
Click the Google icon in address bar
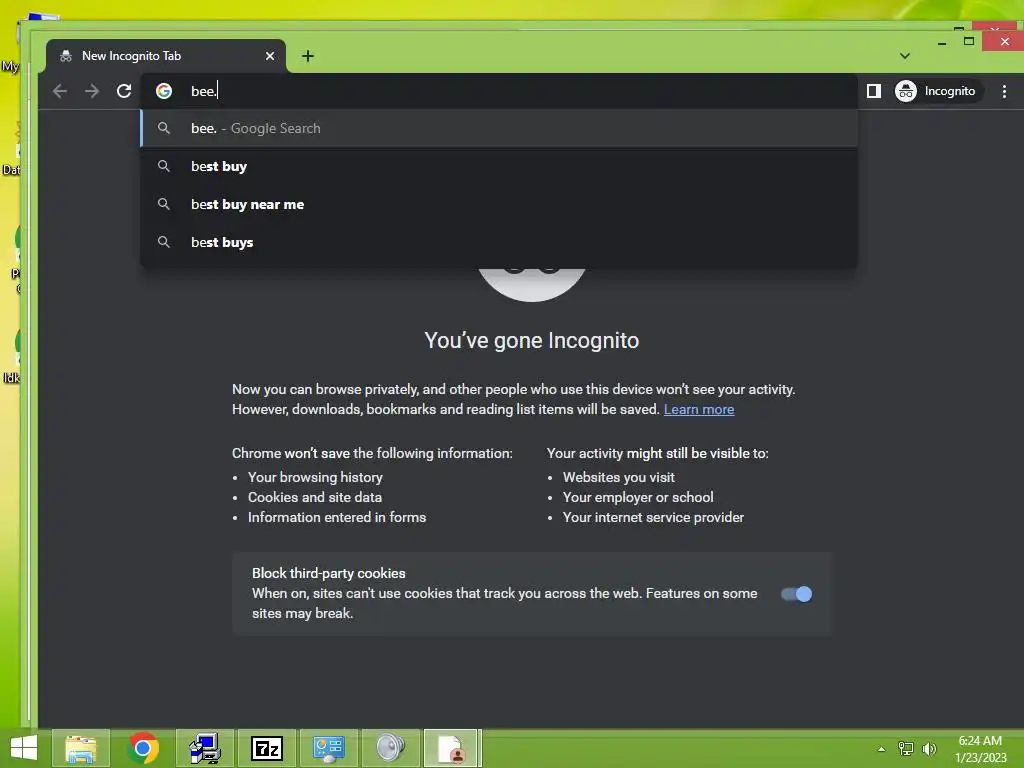[x=164, y=91]
